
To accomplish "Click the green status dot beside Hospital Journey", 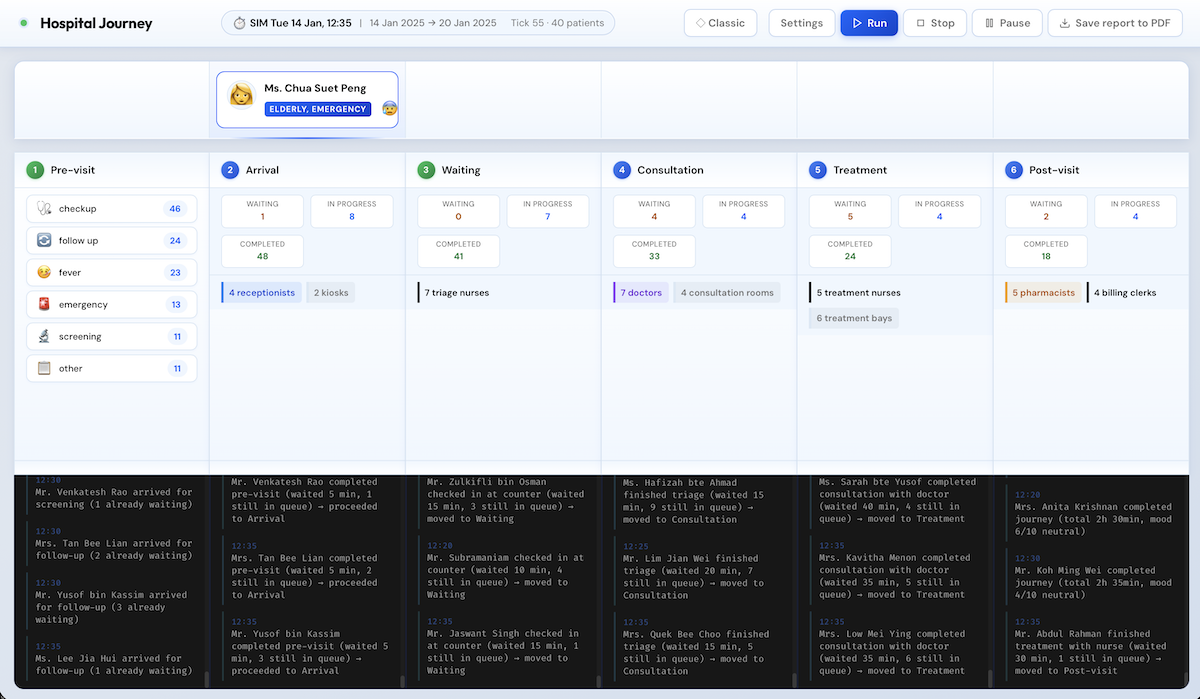I will [23, 23].
